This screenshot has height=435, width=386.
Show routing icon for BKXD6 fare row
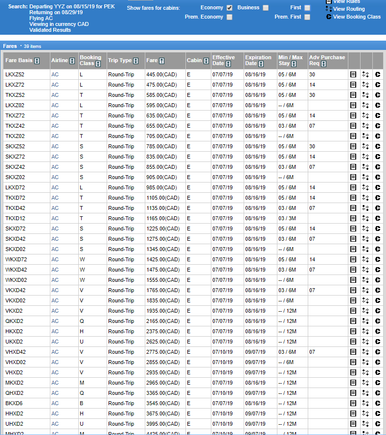(x=365, y=403)
